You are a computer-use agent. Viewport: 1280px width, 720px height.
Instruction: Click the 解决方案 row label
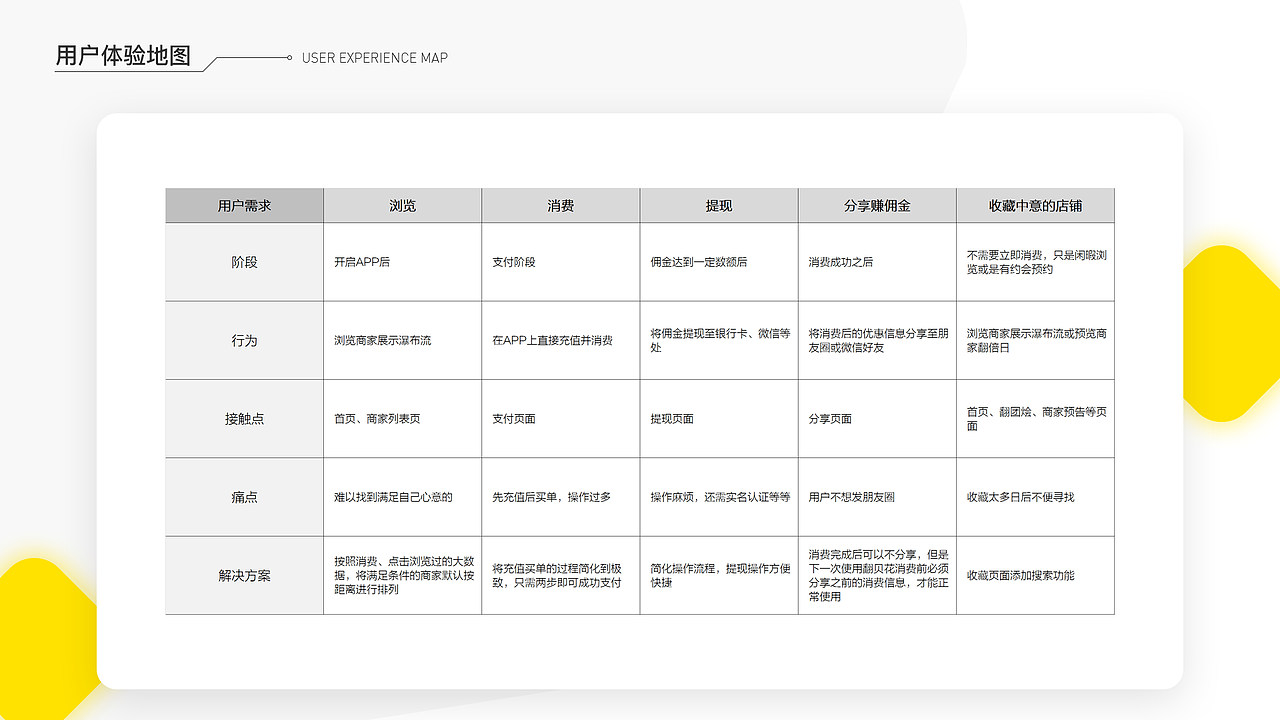(243, 576)
